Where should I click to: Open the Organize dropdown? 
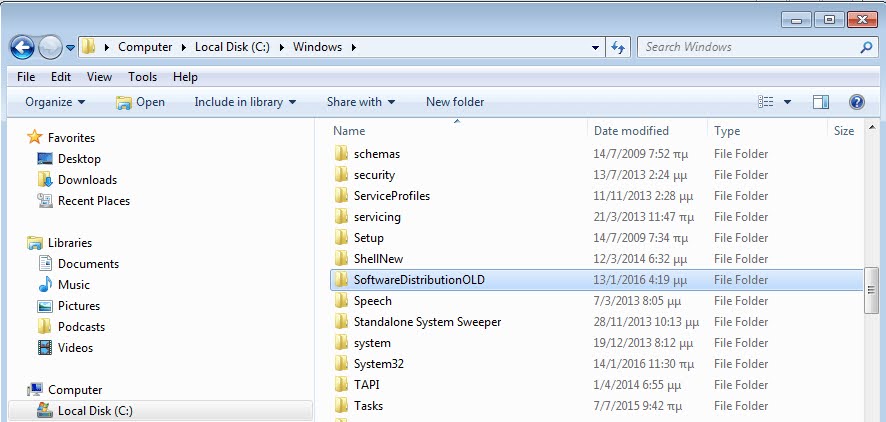pyautogui.click(x=55, y=102)
